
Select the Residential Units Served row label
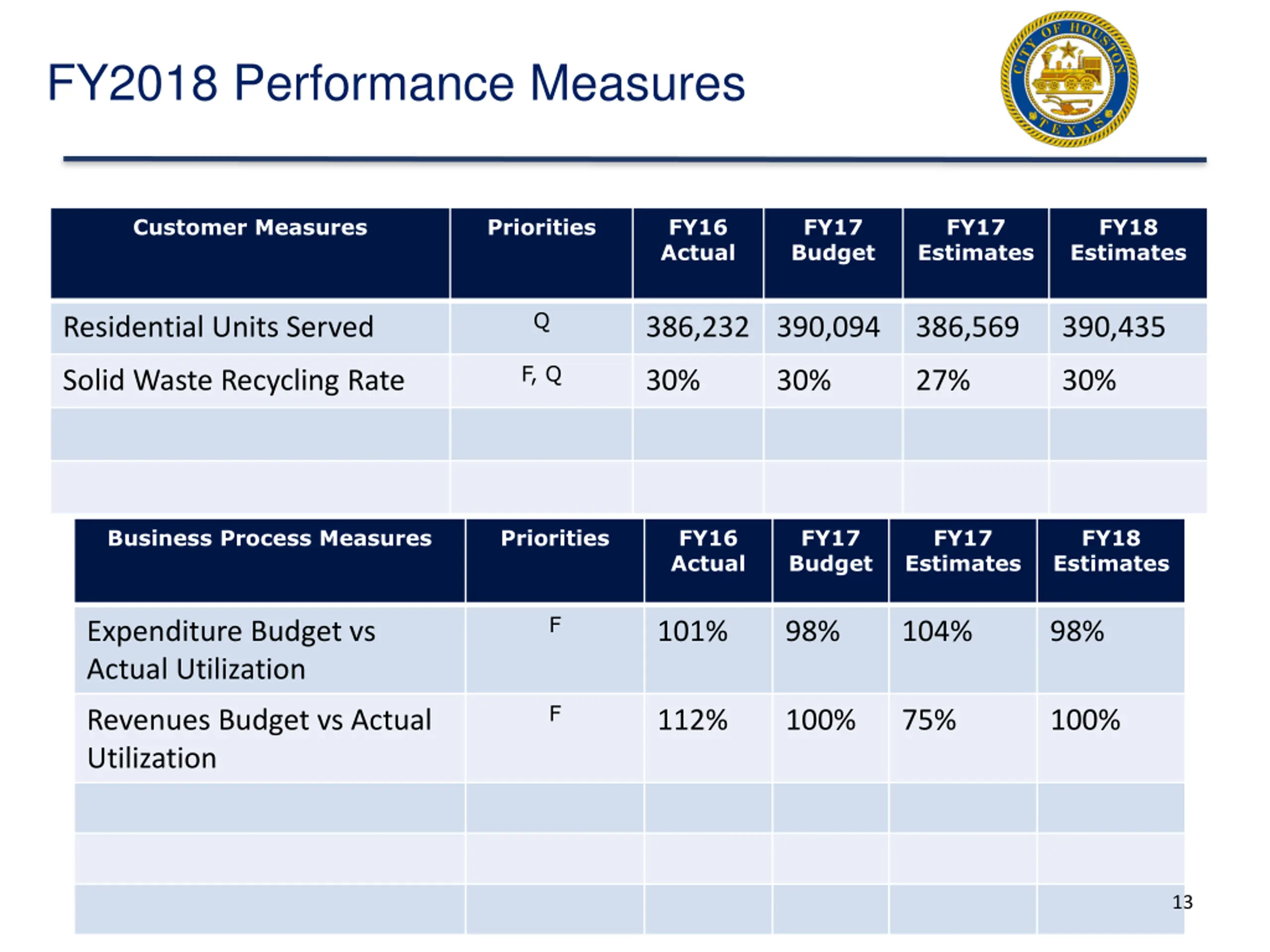click(218, 327)
